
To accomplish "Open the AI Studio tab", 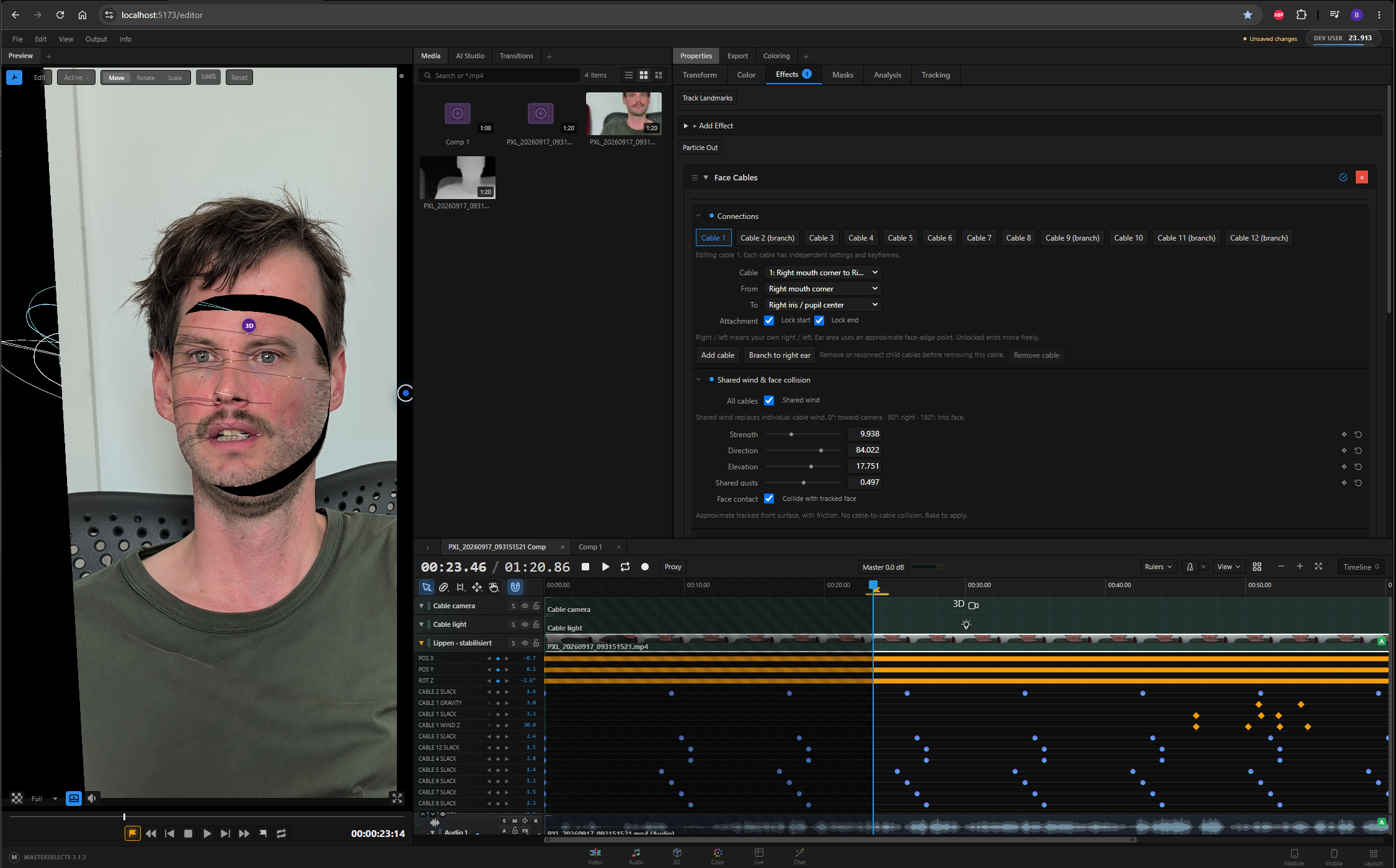I will (x=469, y=56).
